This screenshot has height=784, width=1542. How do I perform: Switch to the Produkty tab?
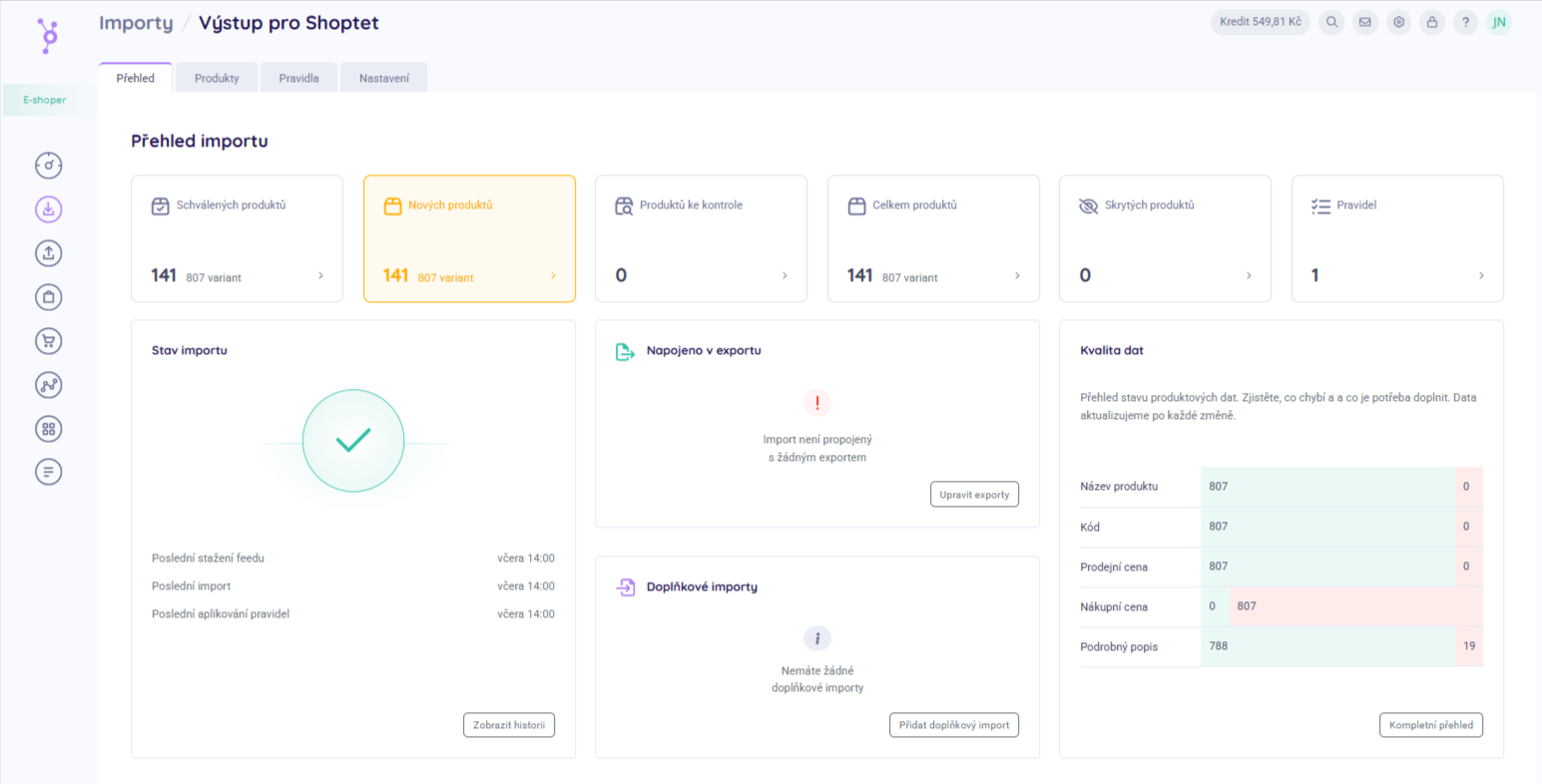[217, 78]
